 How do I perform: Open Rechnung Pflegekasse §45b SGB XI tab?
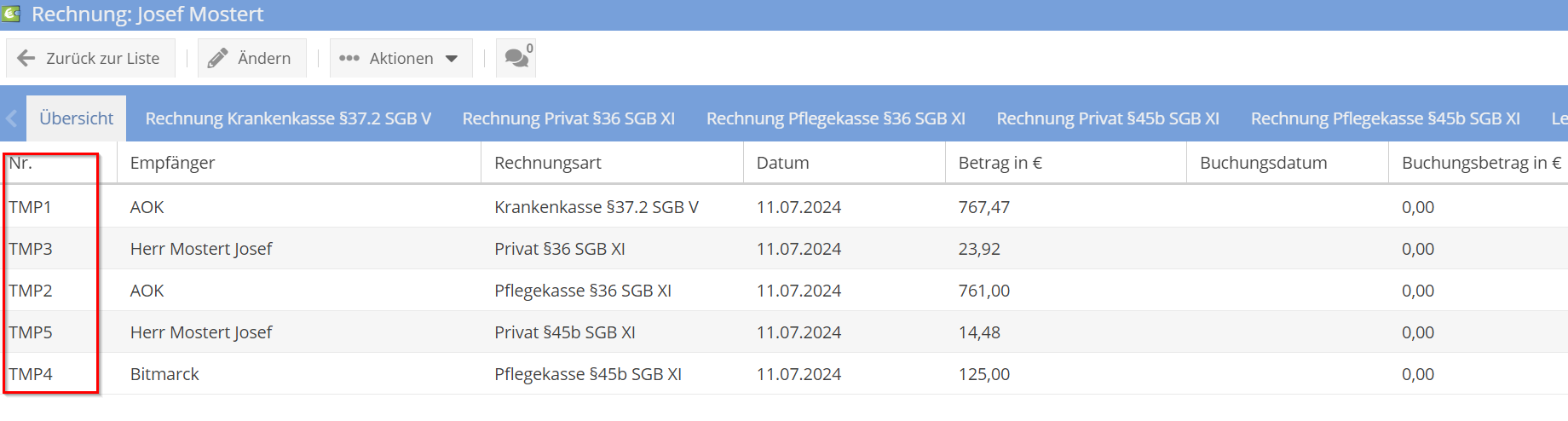[1385, 118]
